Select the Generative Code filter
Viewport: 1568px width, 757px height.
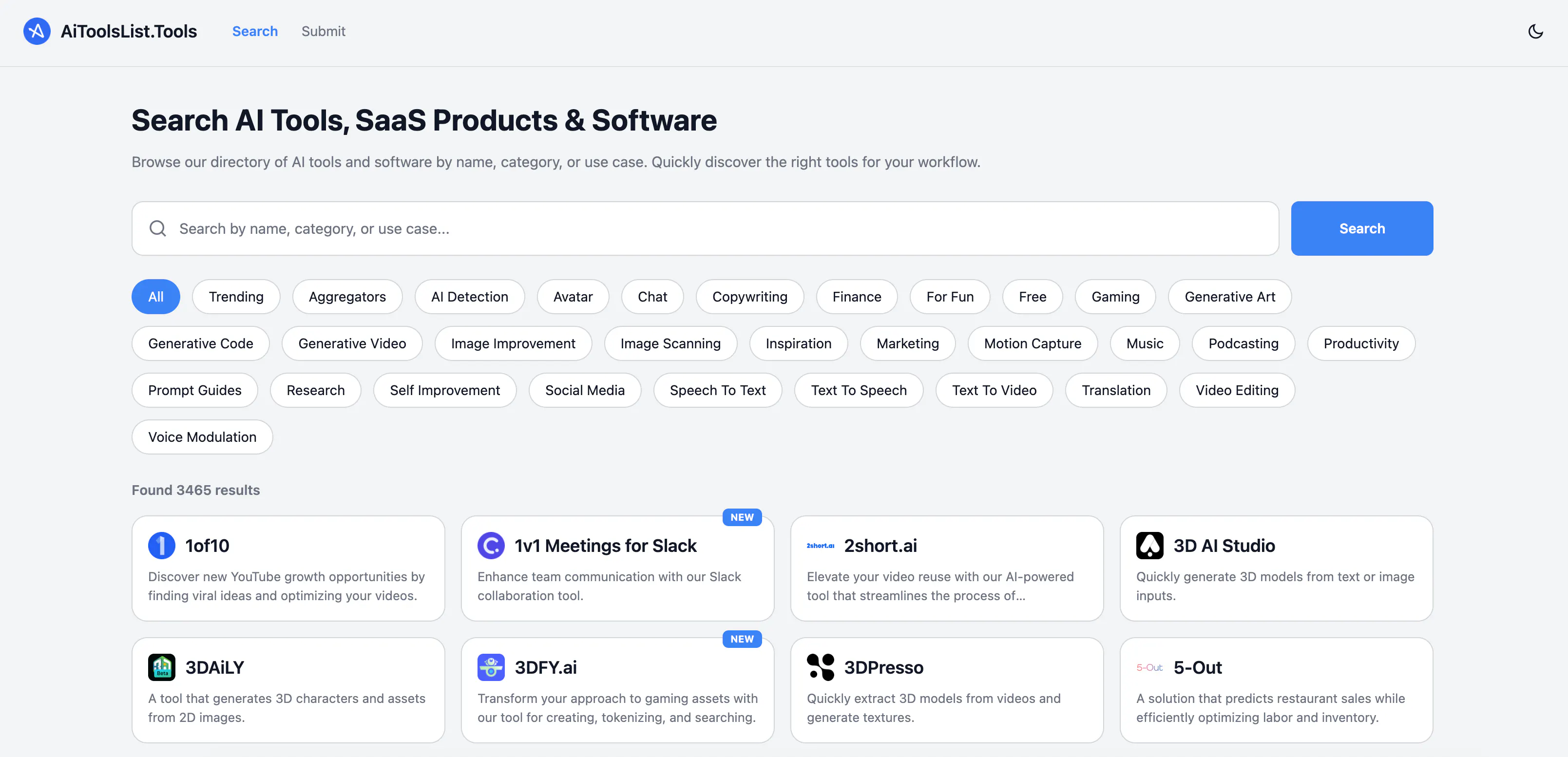point(200,343)
